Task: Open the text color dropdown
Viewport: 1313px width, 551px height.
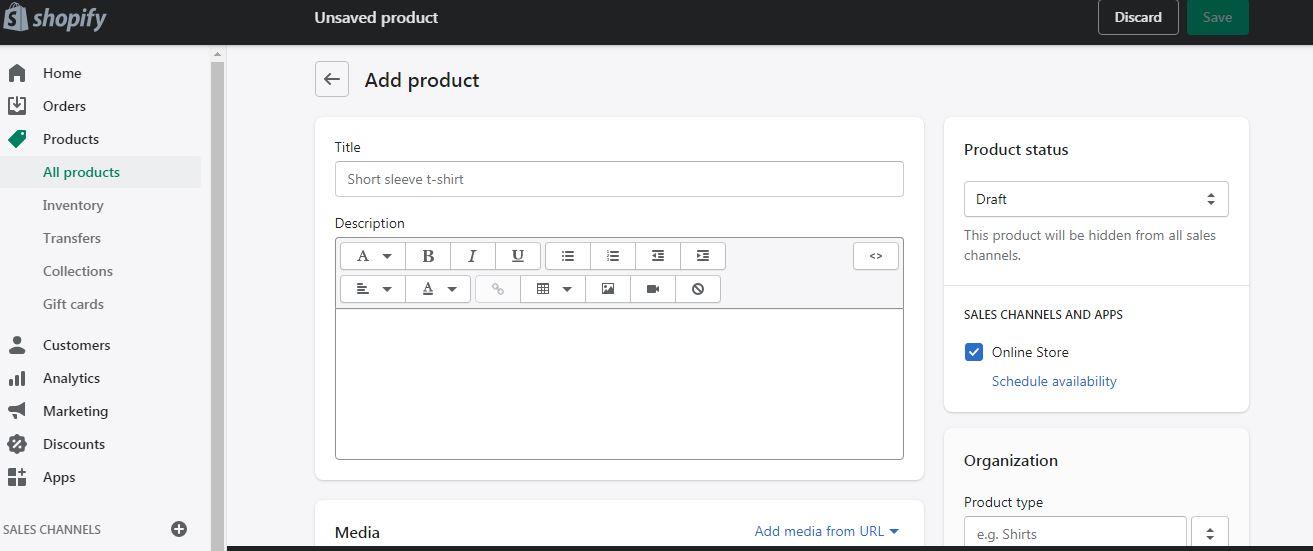Action: point(438,289)
